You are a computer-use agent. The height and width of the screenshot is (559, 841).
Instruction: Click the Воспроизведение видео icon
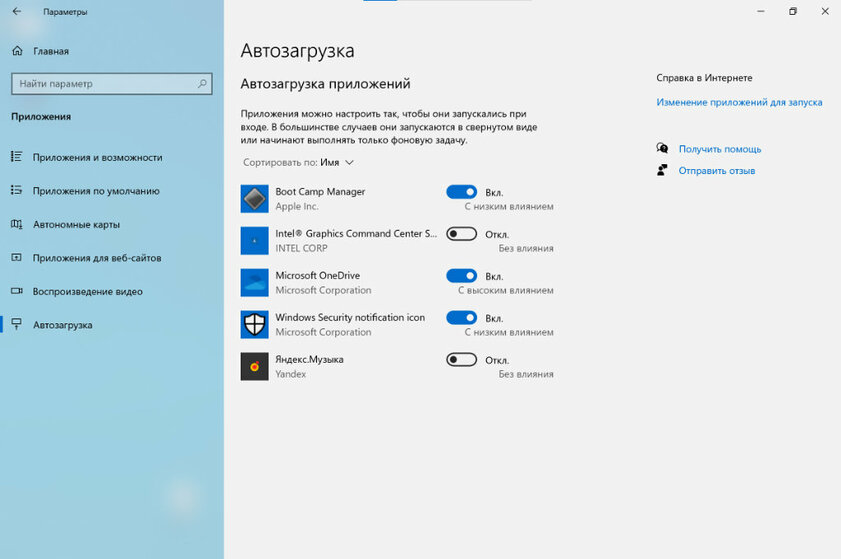(17, 291)
